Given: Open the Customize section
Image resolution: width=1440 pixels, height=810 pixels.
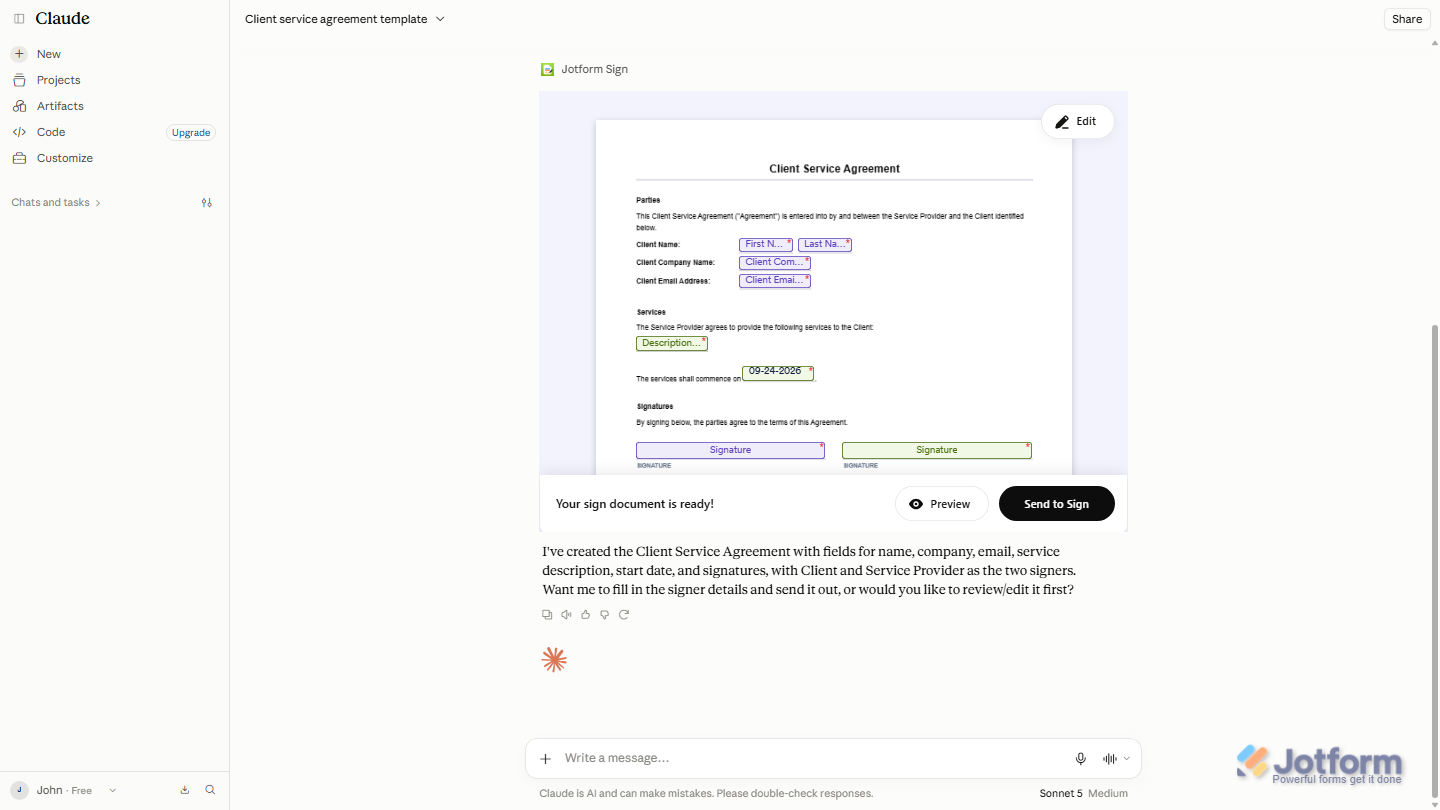Looking at the screenshot, I should (x=65, y=158).
